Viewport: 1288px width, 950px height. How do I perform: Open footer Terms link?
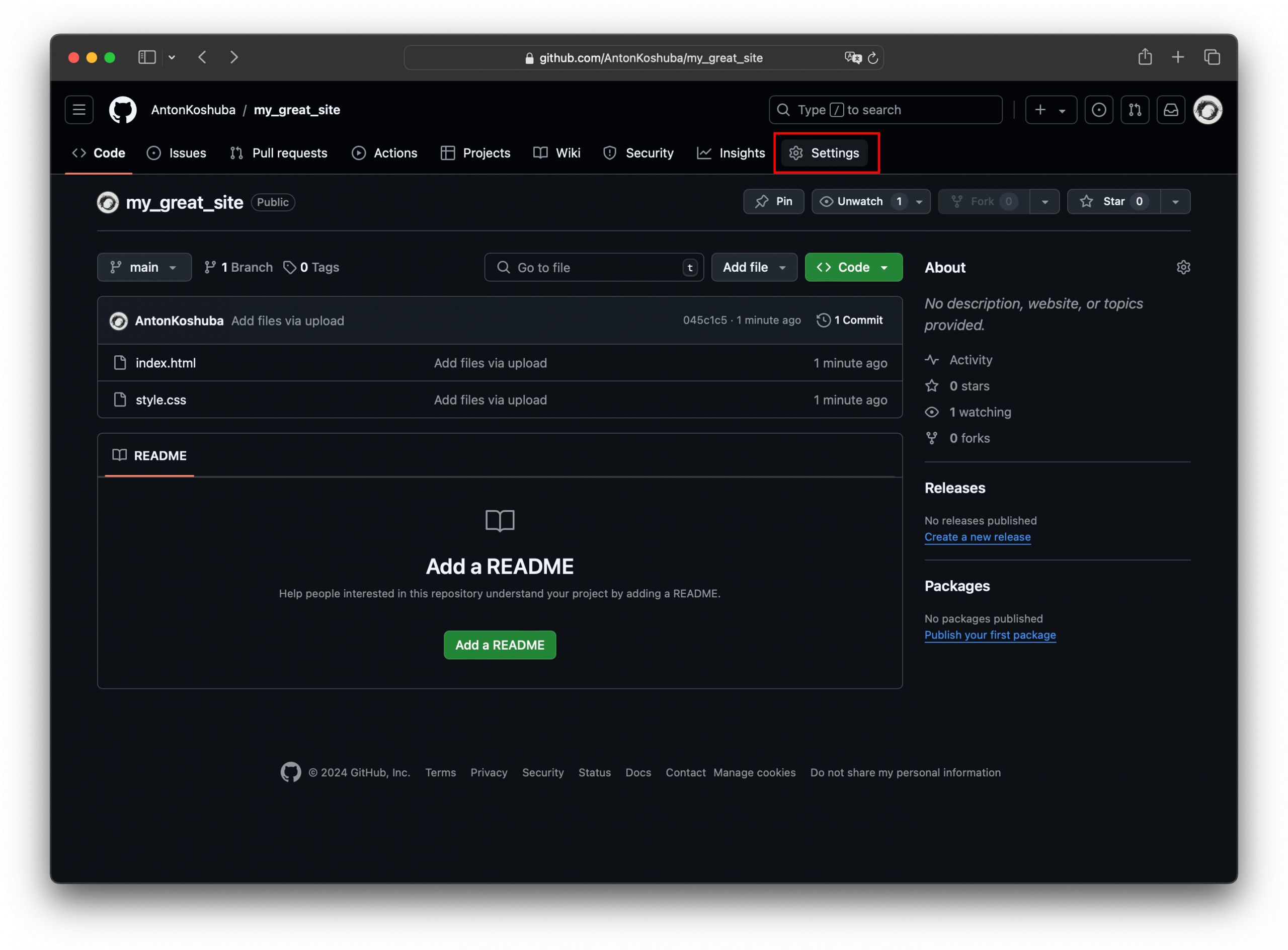[x=440, y=773]
